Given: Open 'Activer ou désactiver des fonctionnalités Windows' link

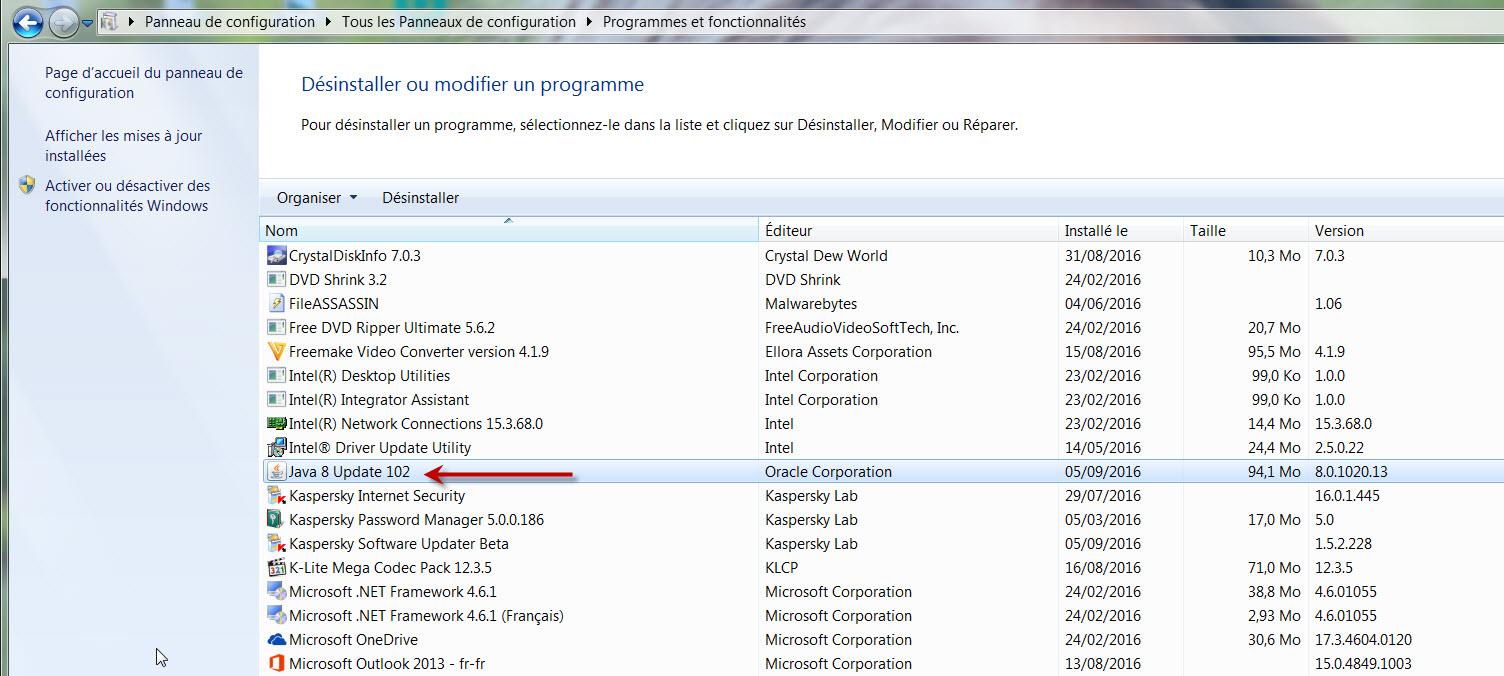Looking at the screenshot, I should click(x=127, y=196).
